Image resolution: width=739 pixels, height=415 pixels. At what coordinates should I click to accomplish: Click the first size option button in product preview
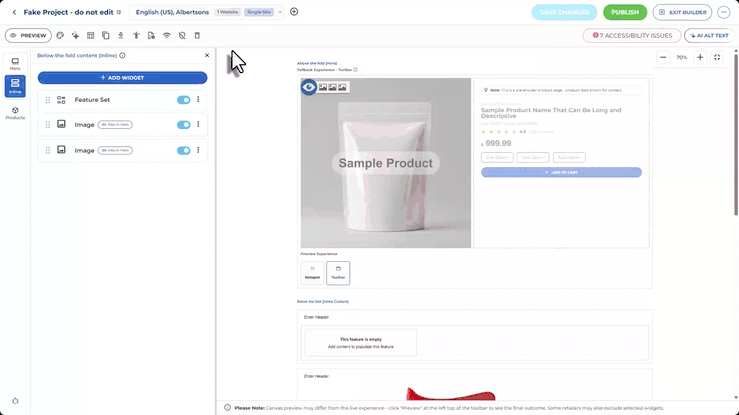point(497,157)
